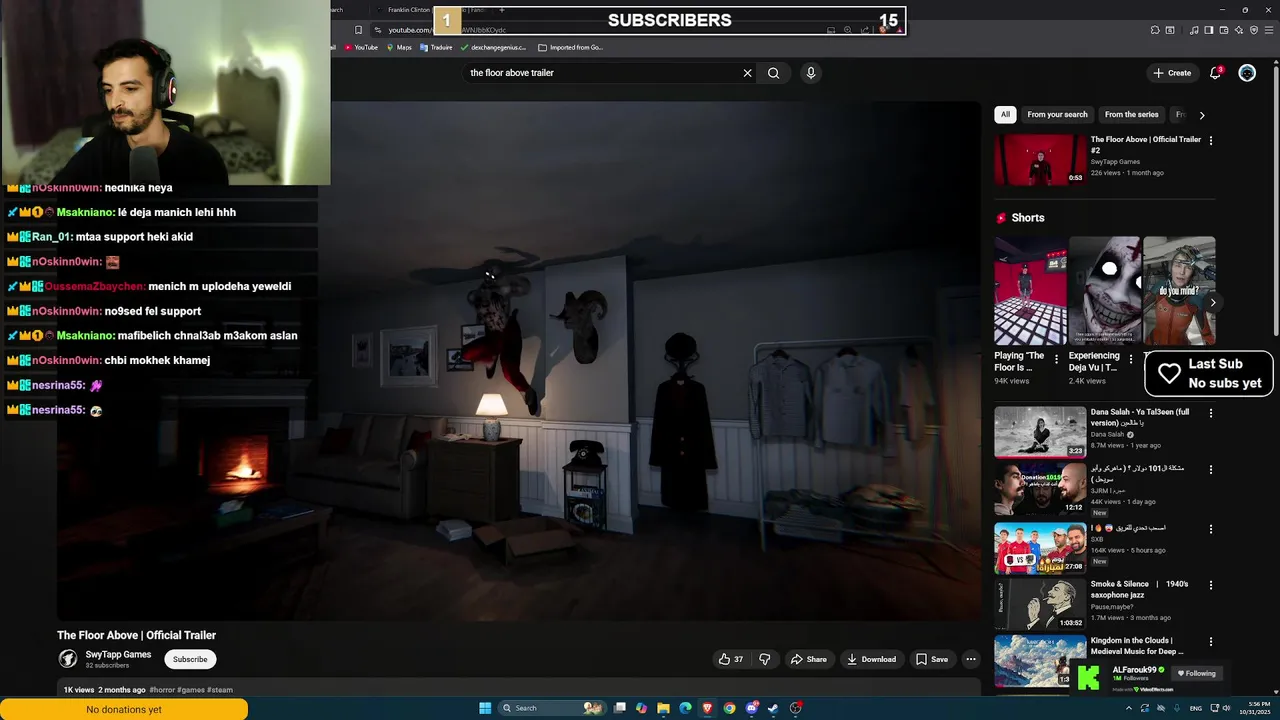Click the Share button
Screen dimensions: 1280x720
(x=808, y=659)
